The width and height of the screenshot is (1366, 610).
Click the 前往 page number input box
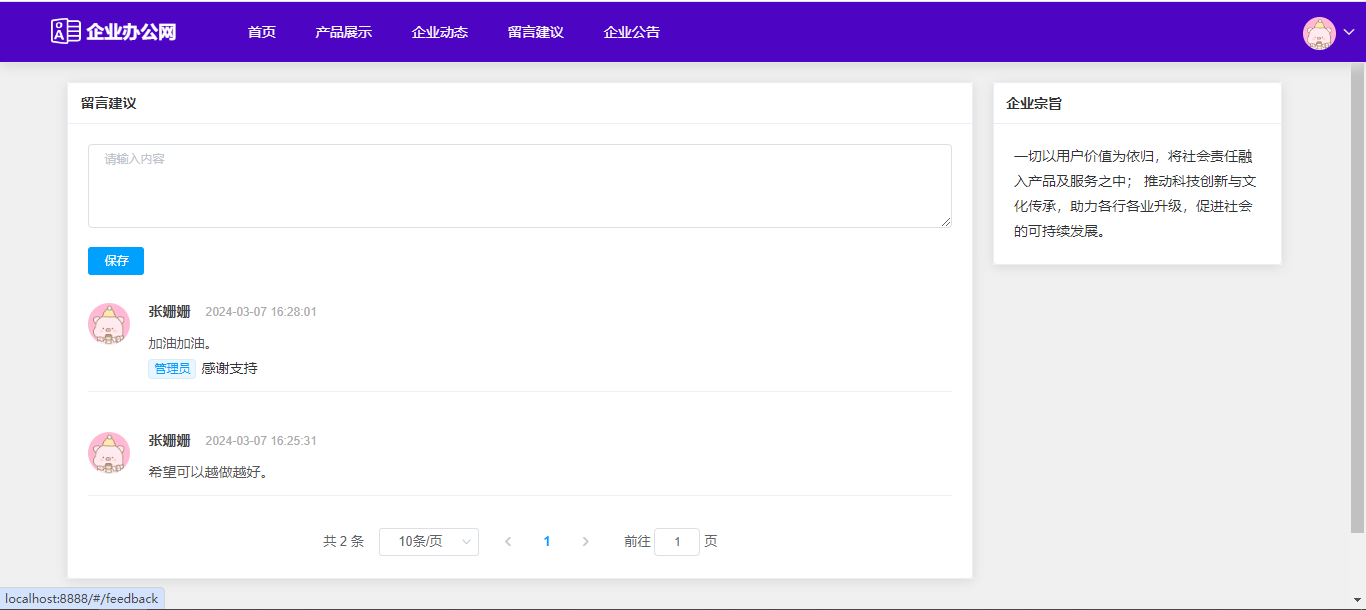[677, 542]
